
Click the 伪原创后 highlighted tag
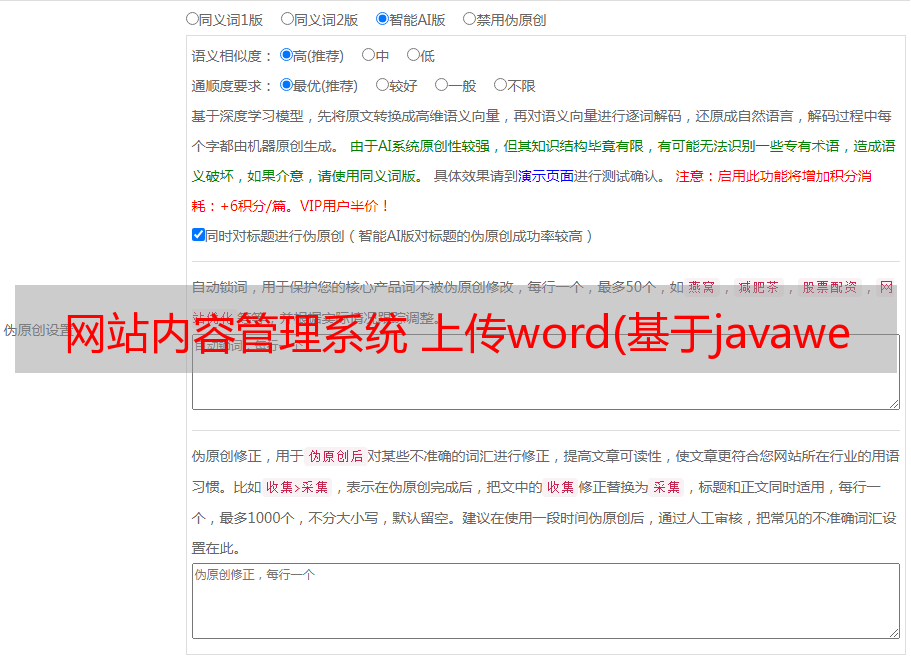click(336, 456)
